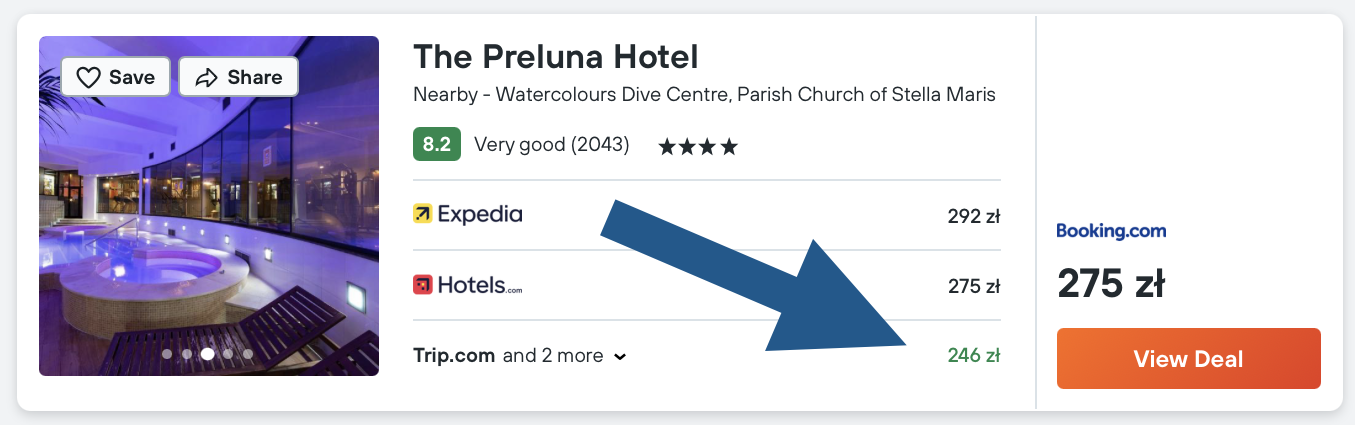Click the Hotels.com 275 zł price
Screen dimensions: 1355x425
pos(973,286)
